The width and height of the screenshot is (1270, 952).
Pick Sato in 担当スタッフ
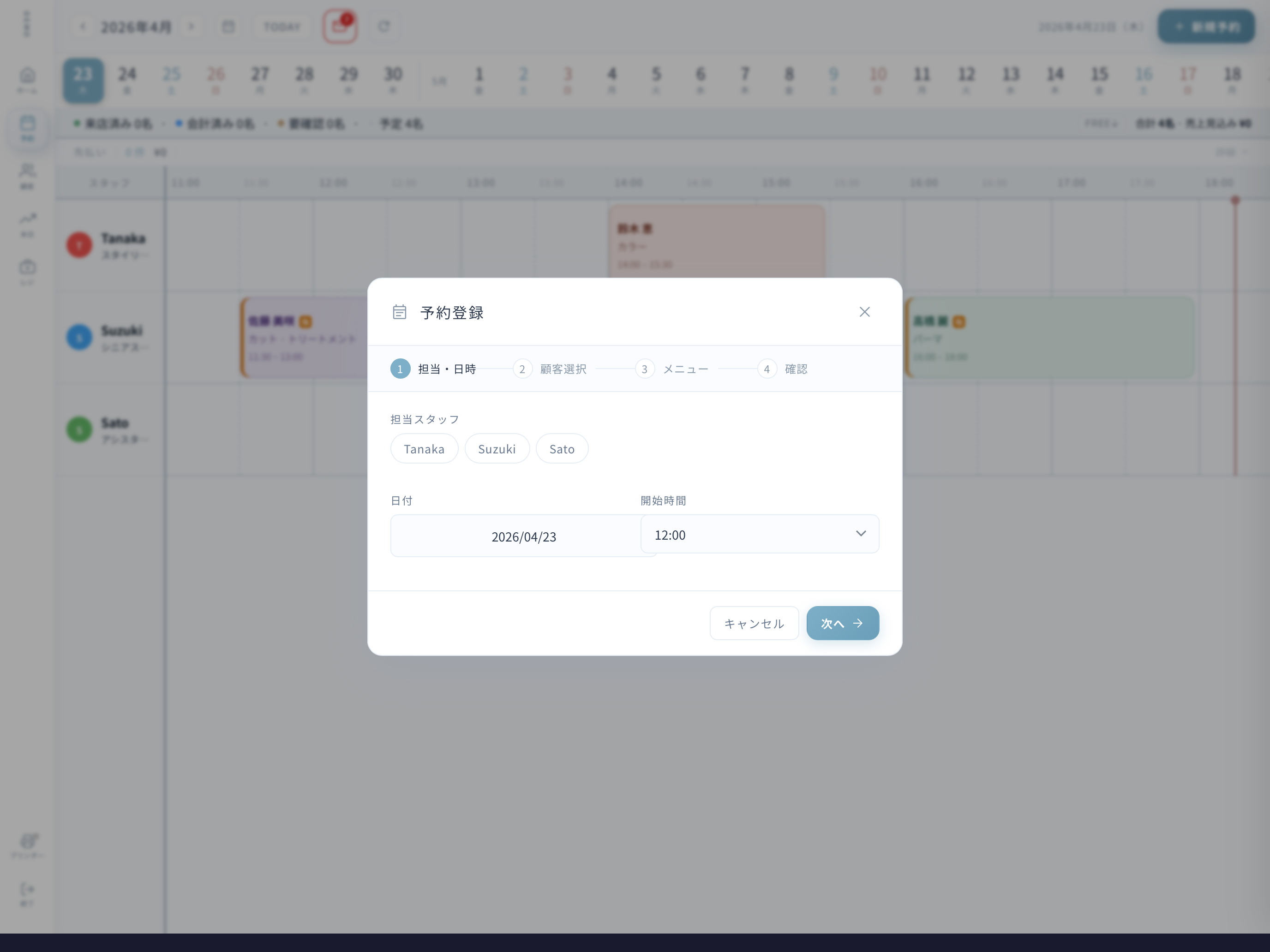pos(562,449)
